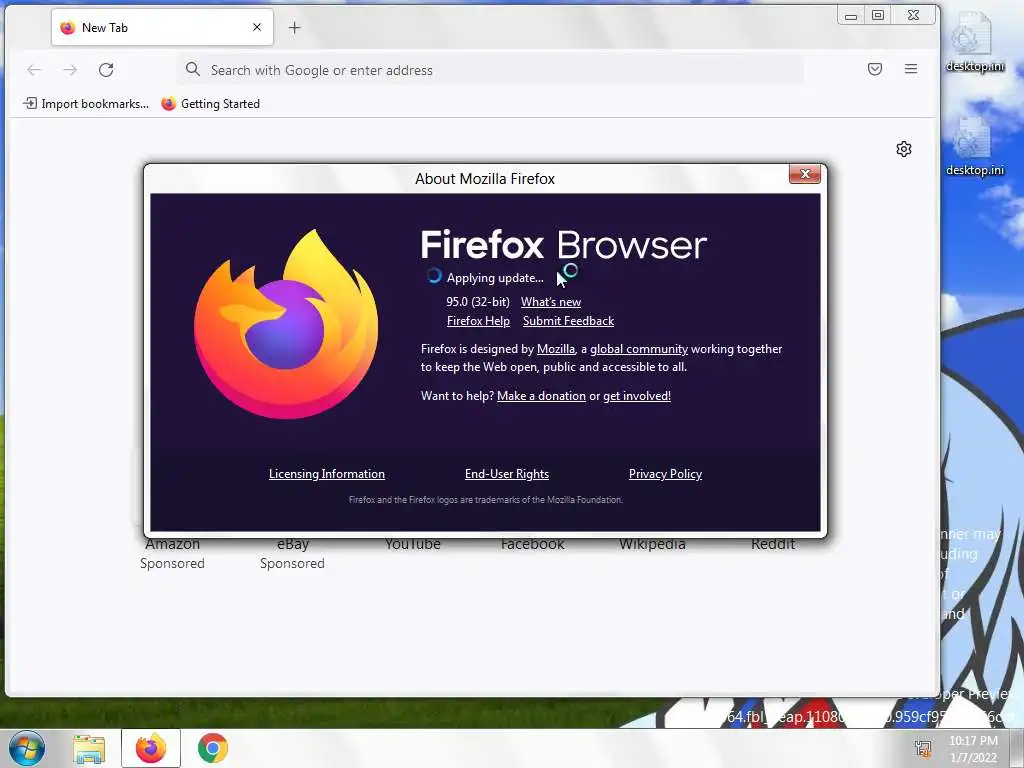Select the lower desktop.ini desktop file

coord(974,146)
